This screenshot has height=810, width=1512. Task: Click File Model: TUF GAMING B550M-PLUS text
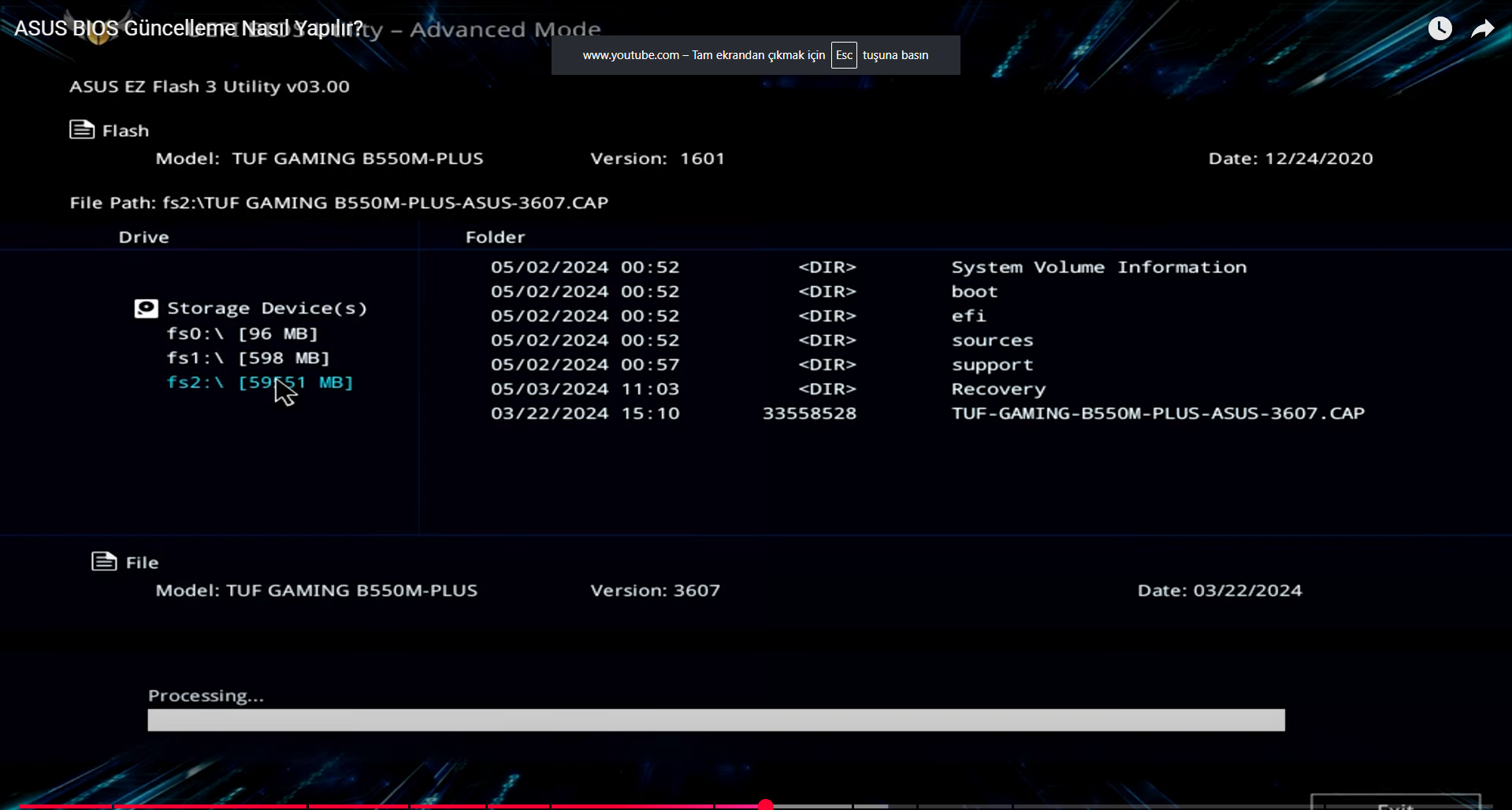(x=316, y=590)
